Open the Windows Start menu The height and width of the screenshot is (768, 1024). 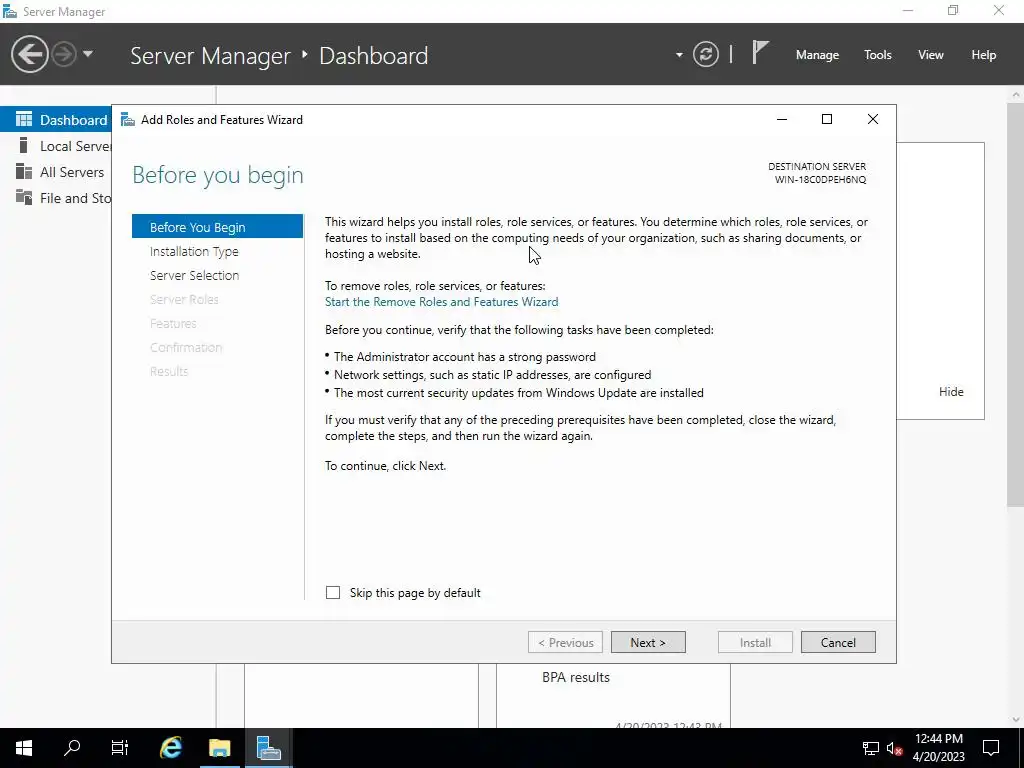point(24,748)
